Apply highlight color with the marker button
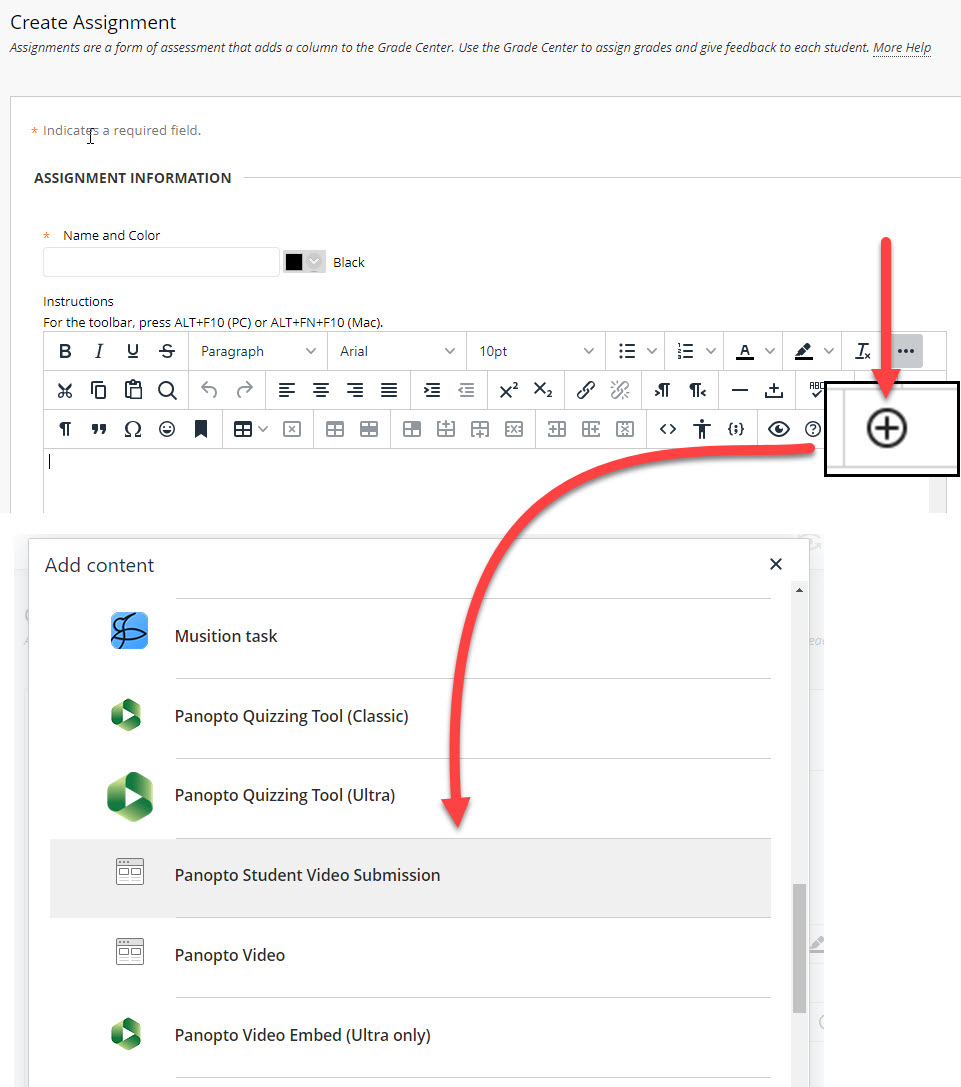This screenshot has width=961, height=1087. point(804,351)
